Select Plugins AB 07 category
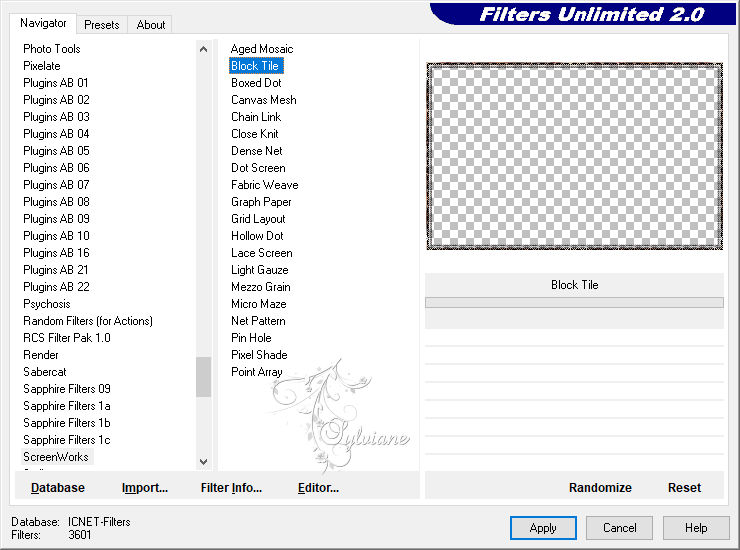The height and width of the screenshot is (550, 740). tap(56, 185)
